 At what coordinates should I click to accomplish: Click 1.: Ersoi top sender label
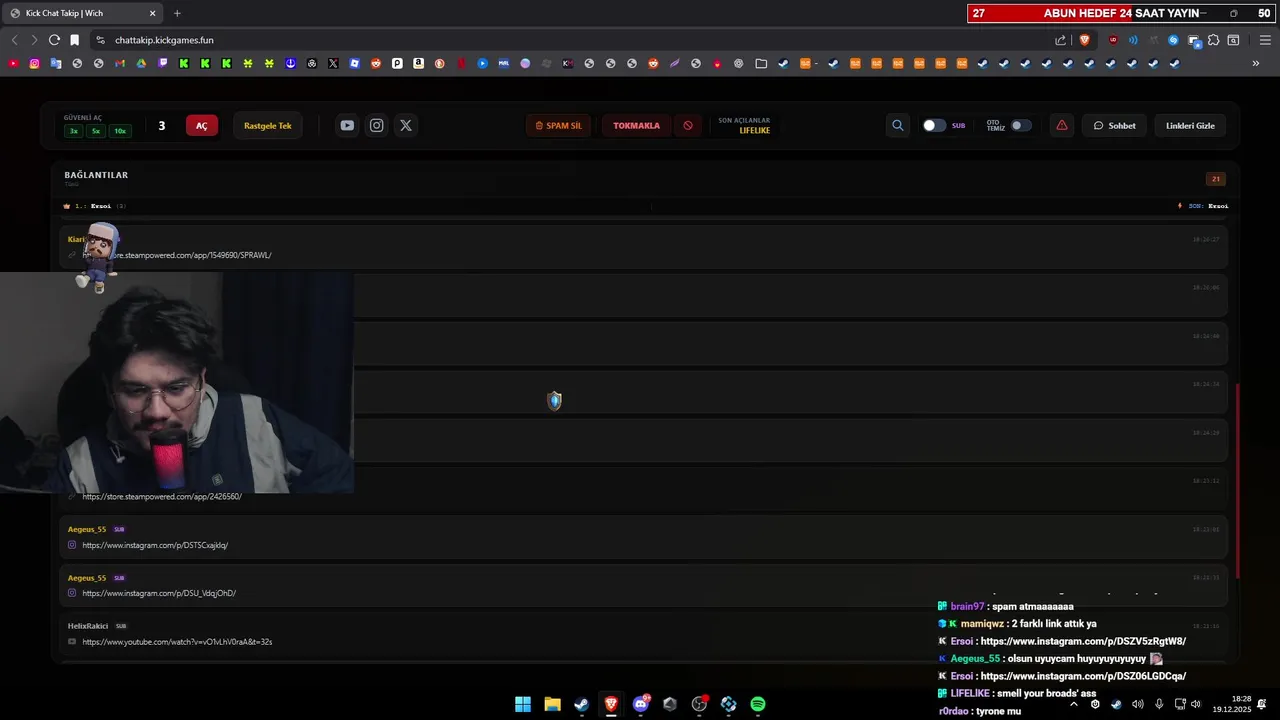point(93,206)
